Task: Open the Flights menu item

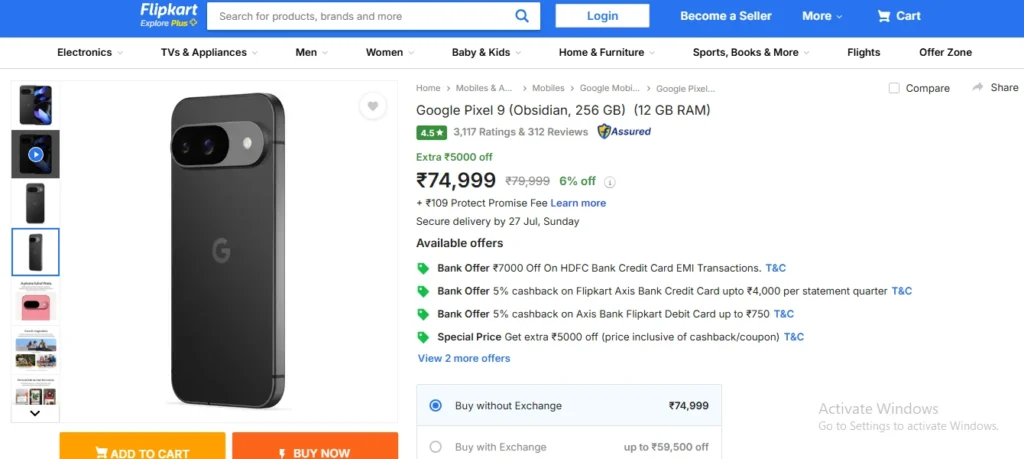Action: tap(863, 52)
